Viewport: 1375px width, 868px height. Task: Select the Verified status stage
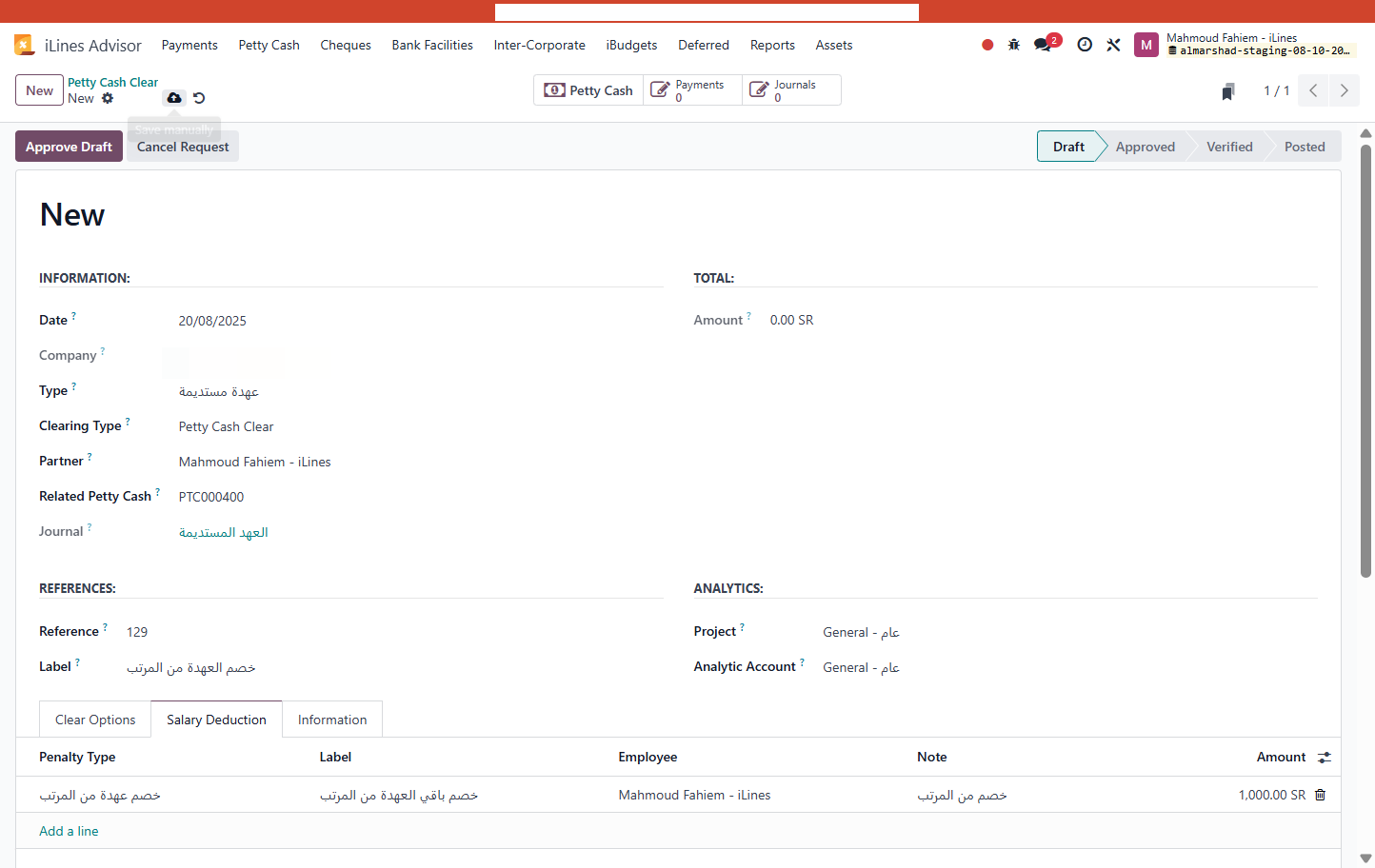[1229, 147]
